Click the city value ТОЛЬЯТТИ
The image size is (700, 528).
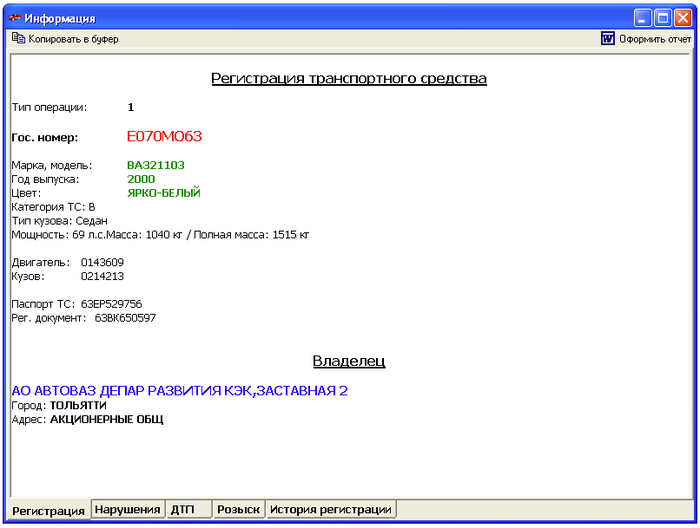point(78,405)
